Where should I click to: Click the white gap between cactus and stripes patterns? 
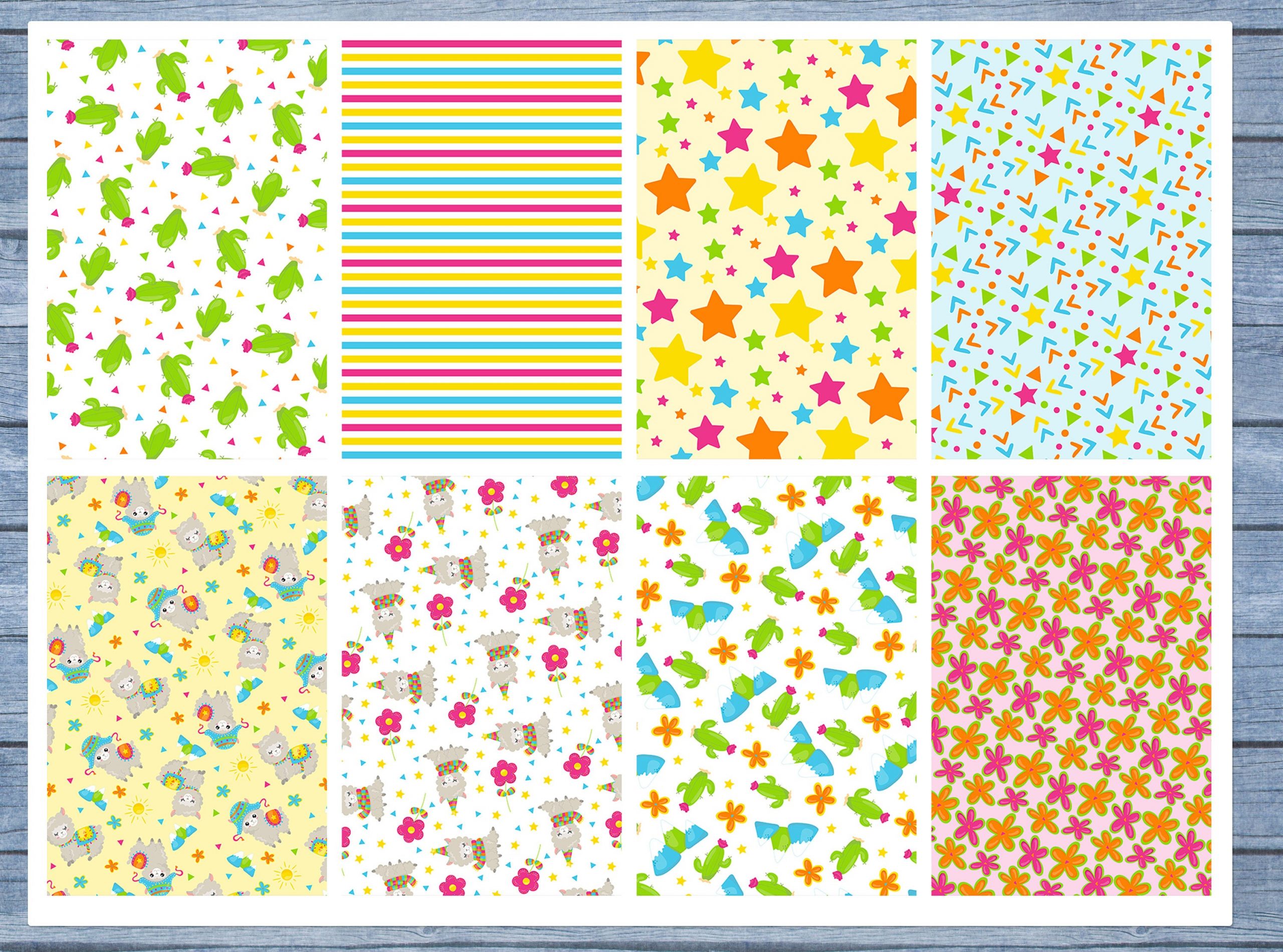coord(334,249)
